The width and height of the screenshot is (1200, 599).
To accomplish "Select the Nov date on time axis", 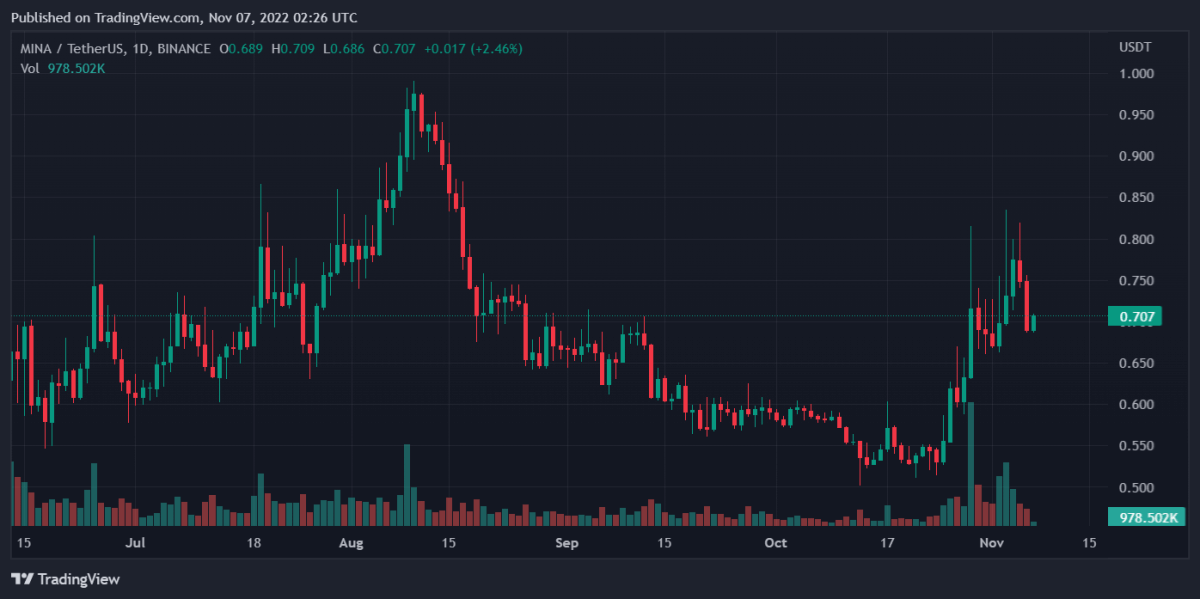I will point(991,543).
